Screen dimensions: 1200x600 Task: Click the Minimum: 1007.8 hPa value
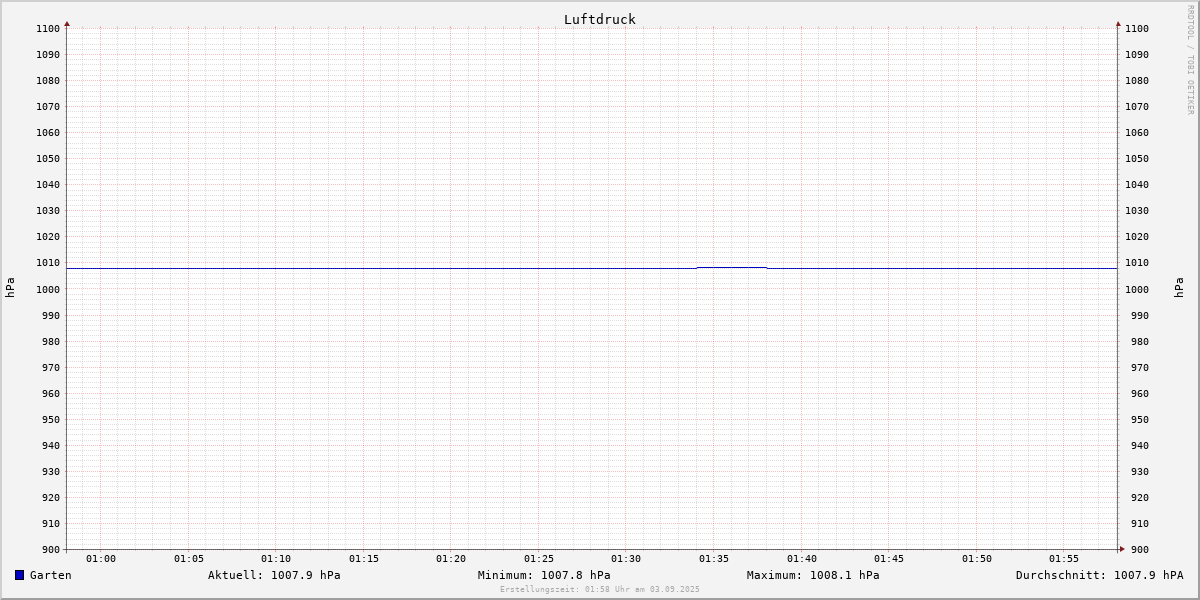544,575
